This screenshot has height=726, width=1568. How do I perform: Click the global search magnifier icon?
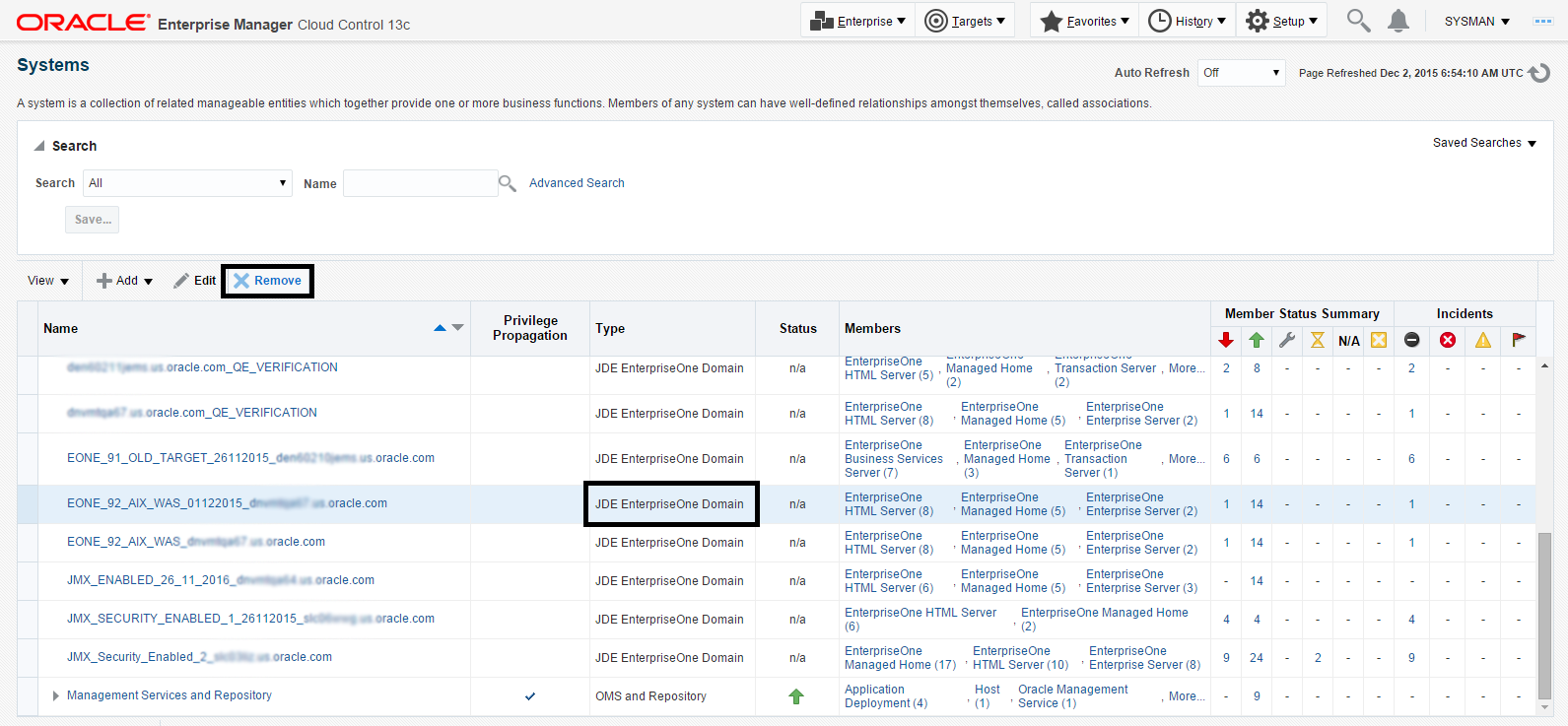[1358, 21]
